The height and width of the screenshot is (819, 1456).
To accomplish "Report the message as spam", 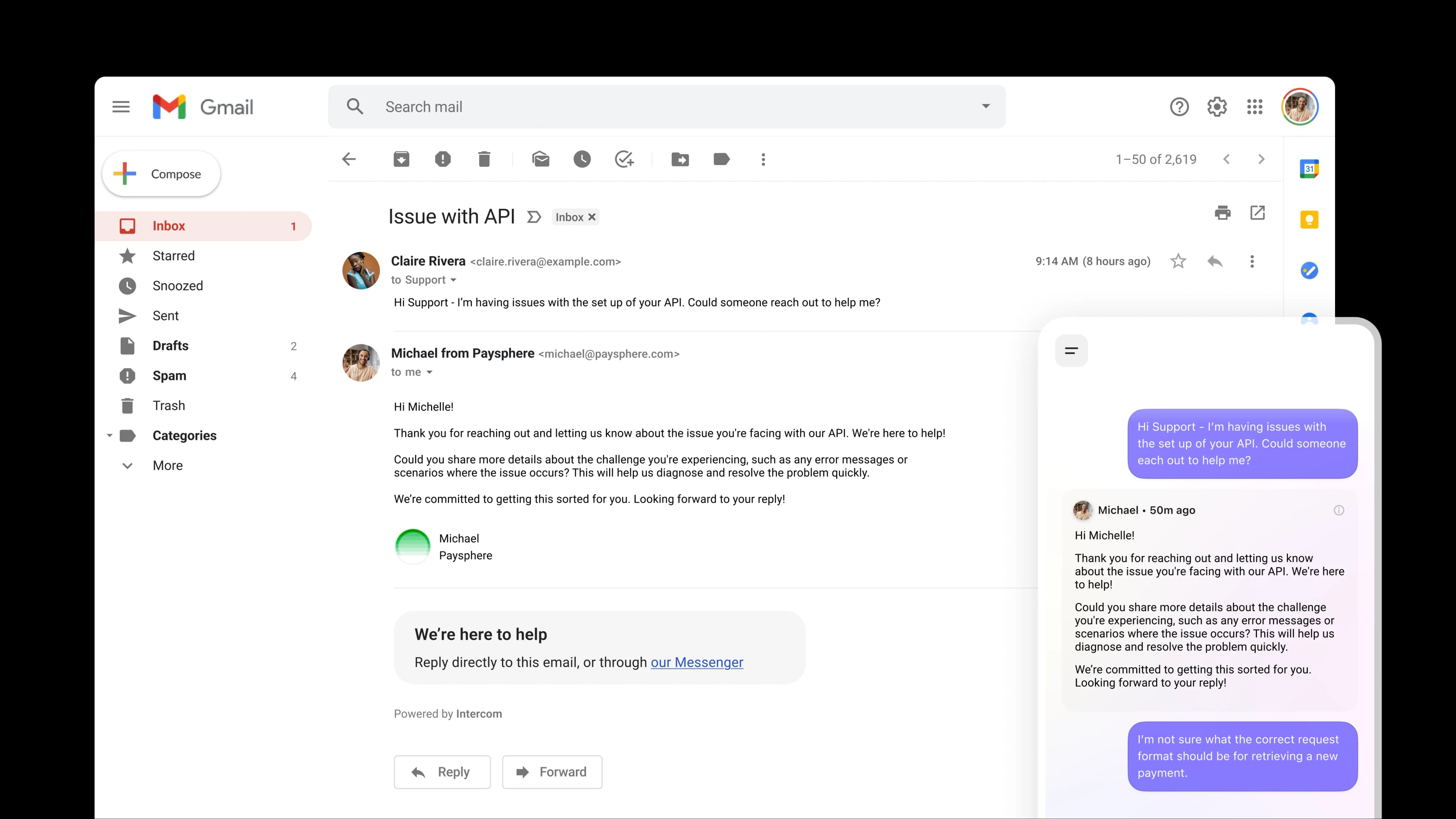I will (442, 159).
